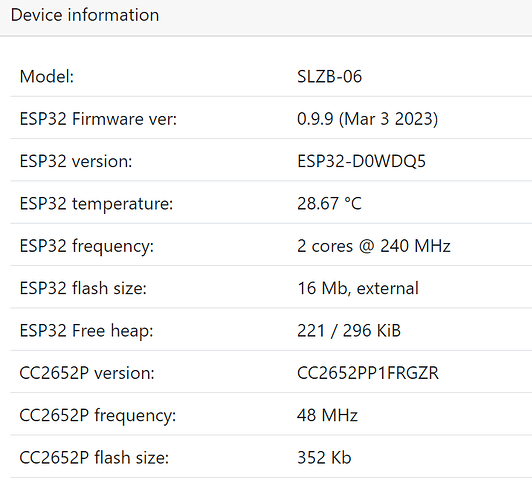This screenshot has height=500, width=532.
Task: Click the ESP32 frequency label
Action: coord(87,246)
